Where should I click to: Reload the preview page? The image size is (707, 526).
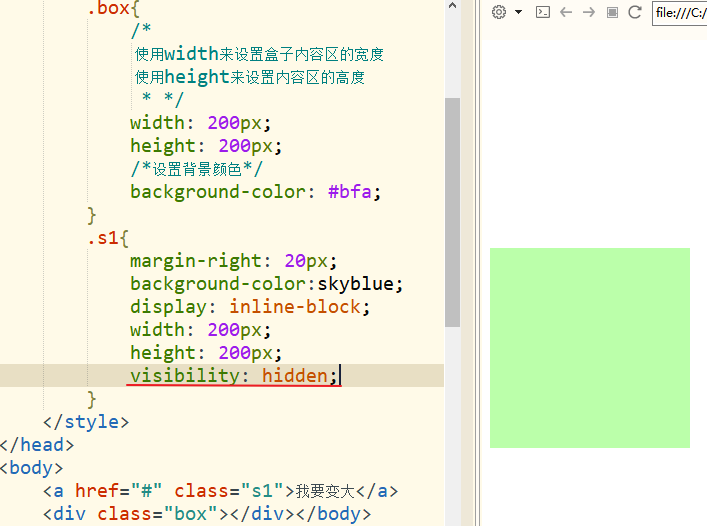click(x=635, y=12)
